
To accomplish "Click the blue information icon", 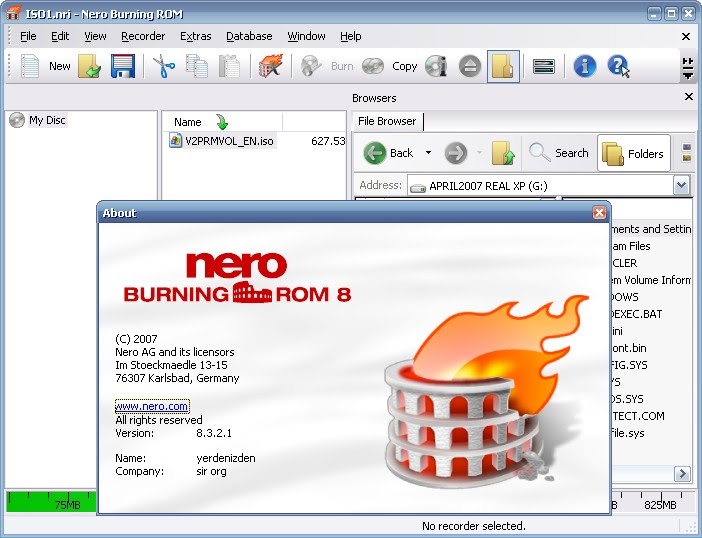I will 585,66.
